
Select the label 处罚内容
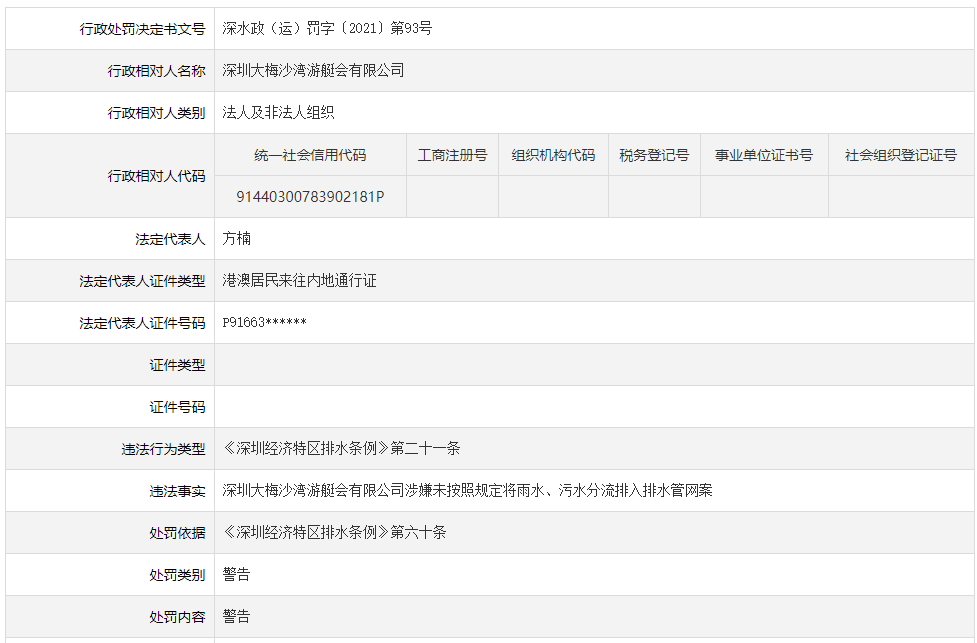pyautogui.click(x=177, y=617)
